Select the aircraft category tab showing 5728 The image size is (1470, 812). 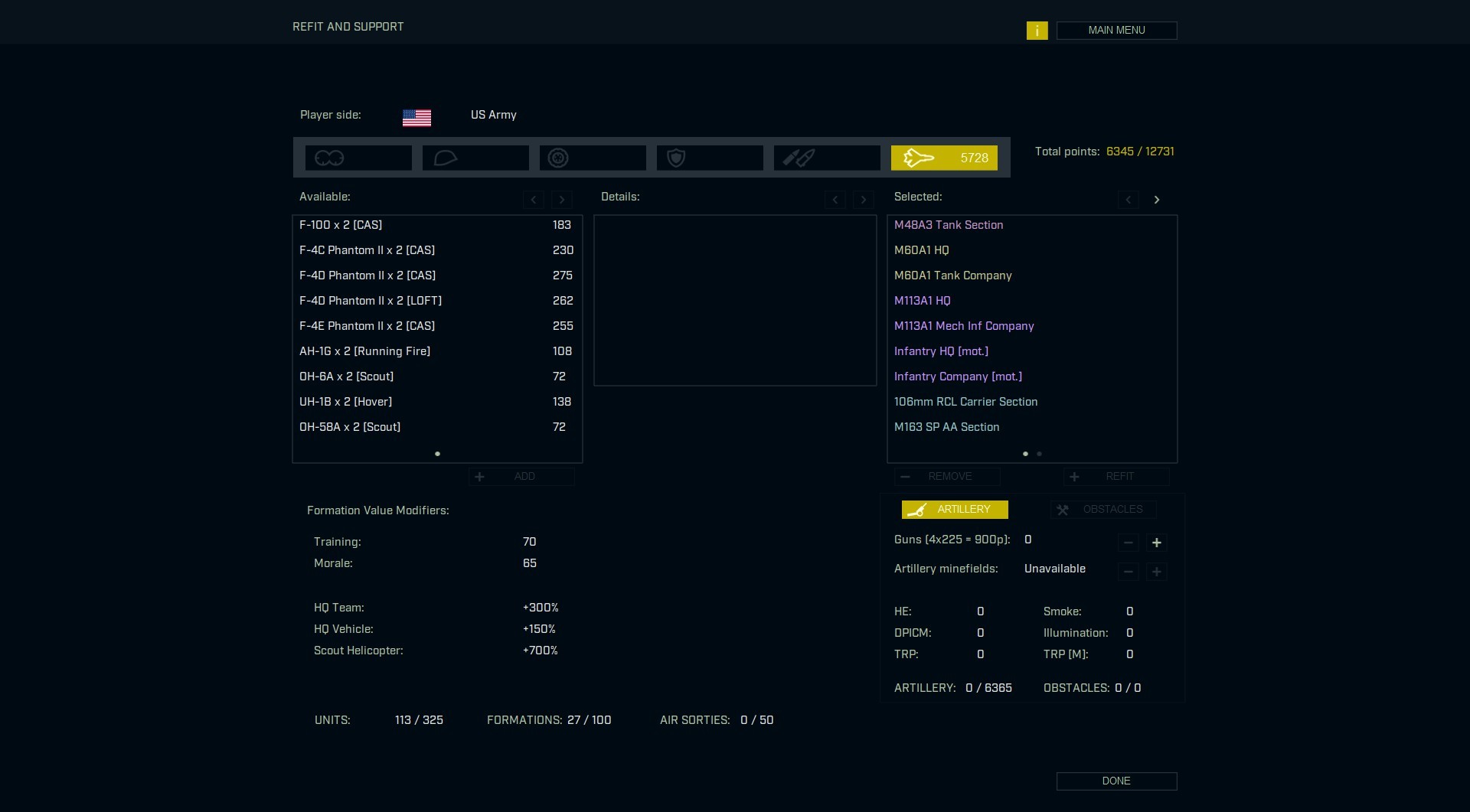point(943,158)
